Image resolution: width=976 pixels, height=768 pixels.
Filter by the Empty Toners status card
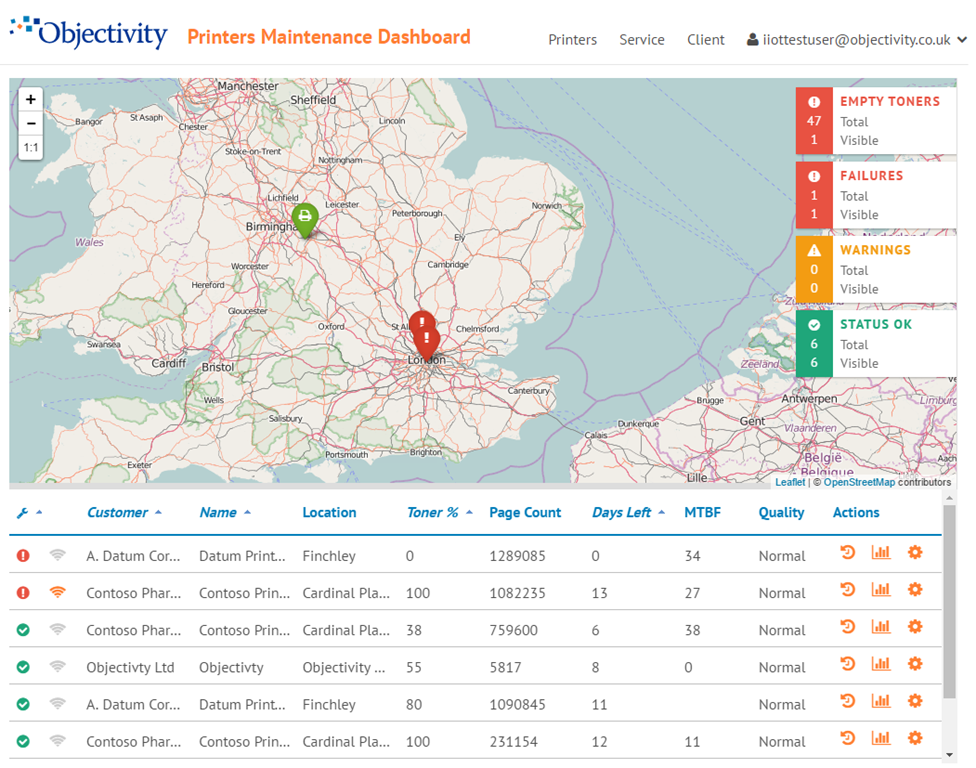point(876,121)
